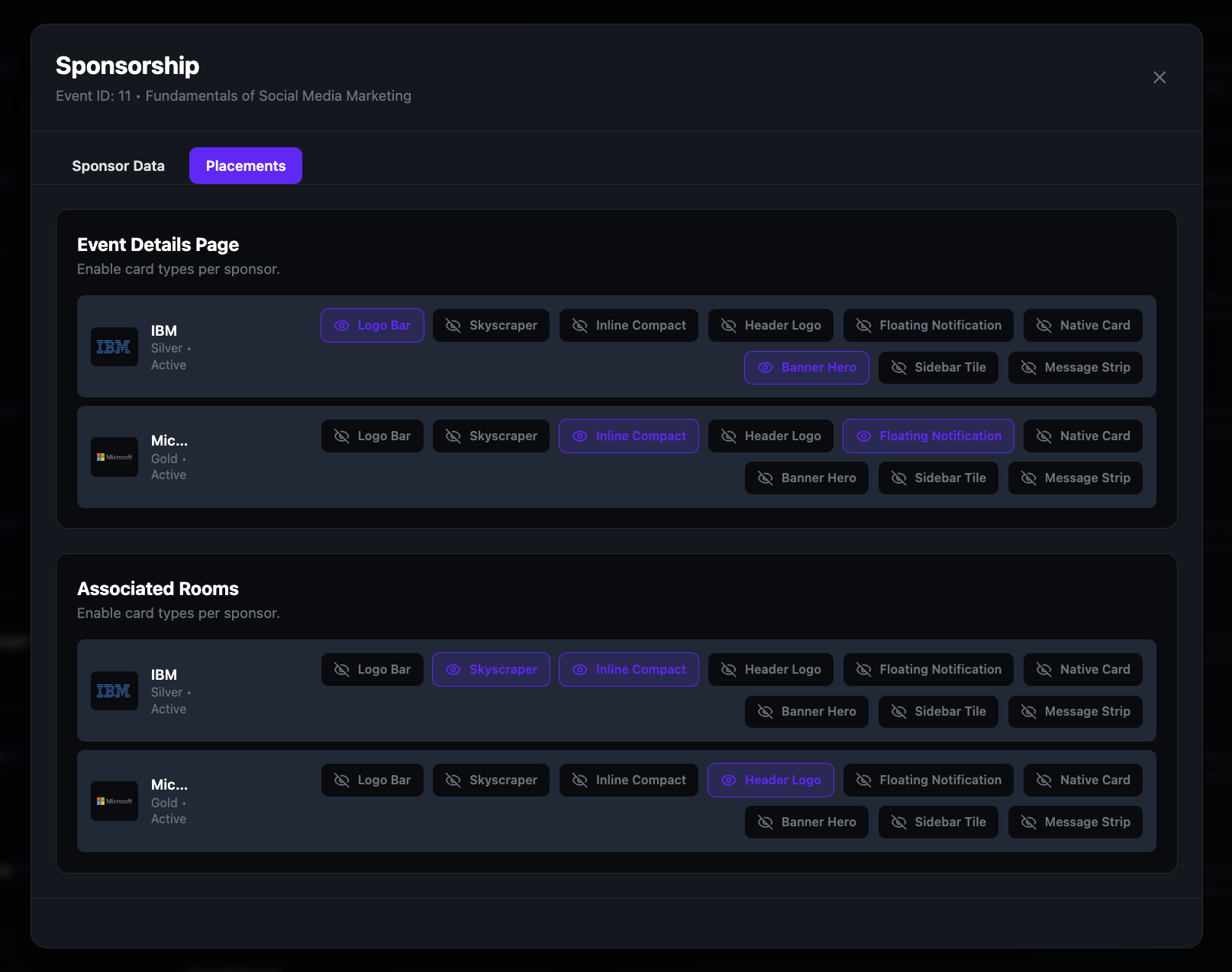Image resolution: width=1232 pixels, height=972 pixels.
Task: Close the Sponsorship dialog
Action: (x=1159, y=77)
